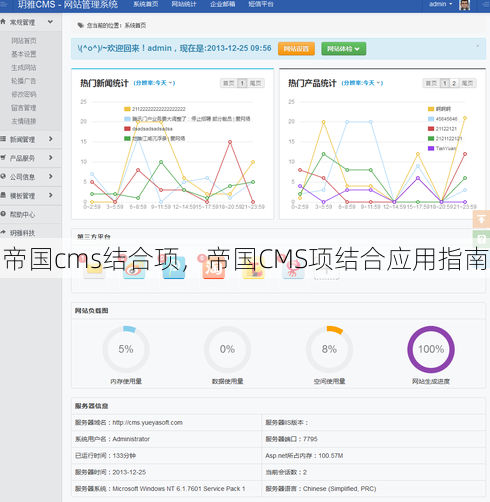This screenshot has height=502, width=490.
Task: Click the help icon beside 帮助中心
Action: pyautogui.click(x=3, y=214)
